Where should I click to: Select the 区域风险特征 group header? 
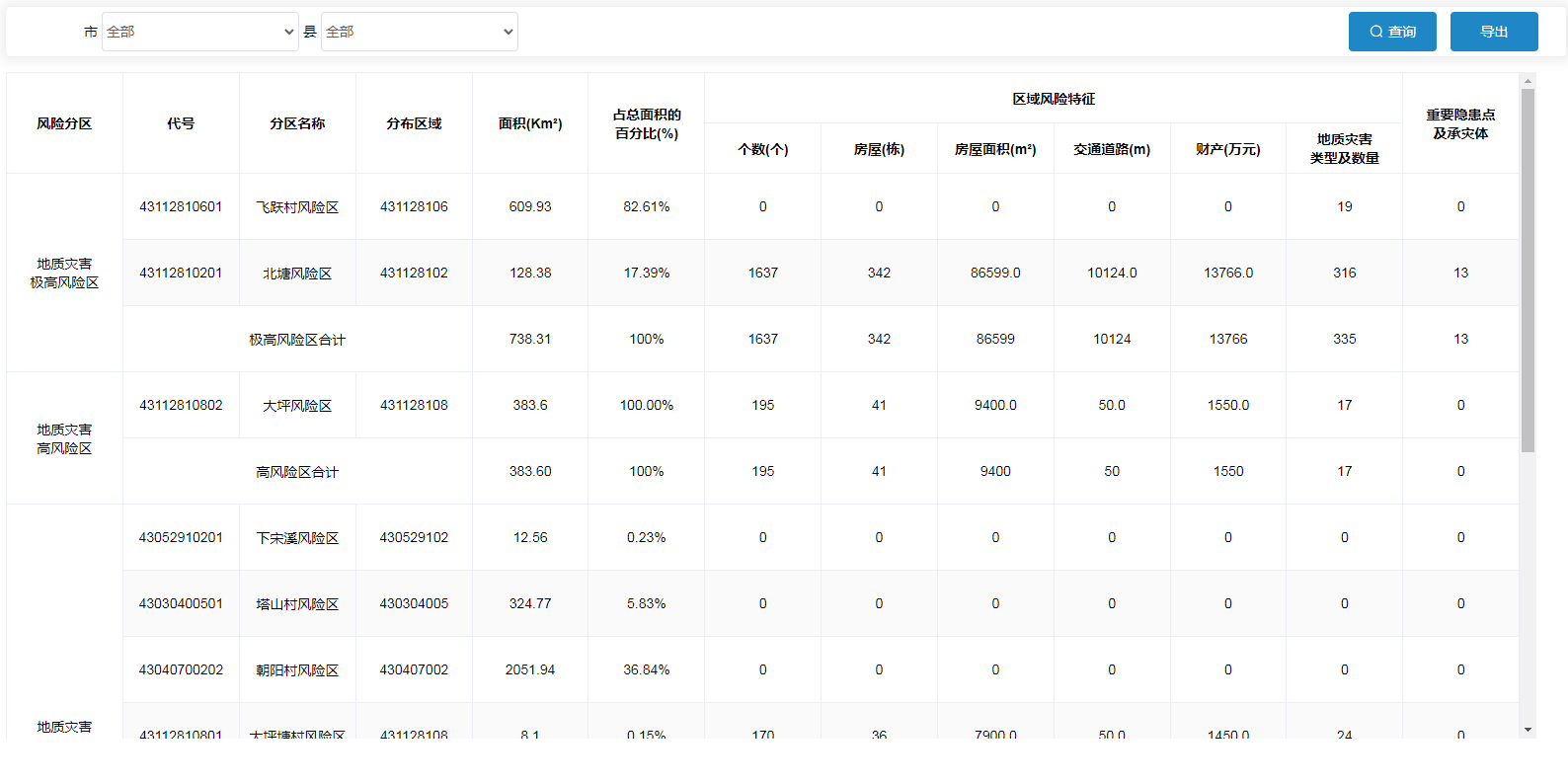coord(1053,99)
